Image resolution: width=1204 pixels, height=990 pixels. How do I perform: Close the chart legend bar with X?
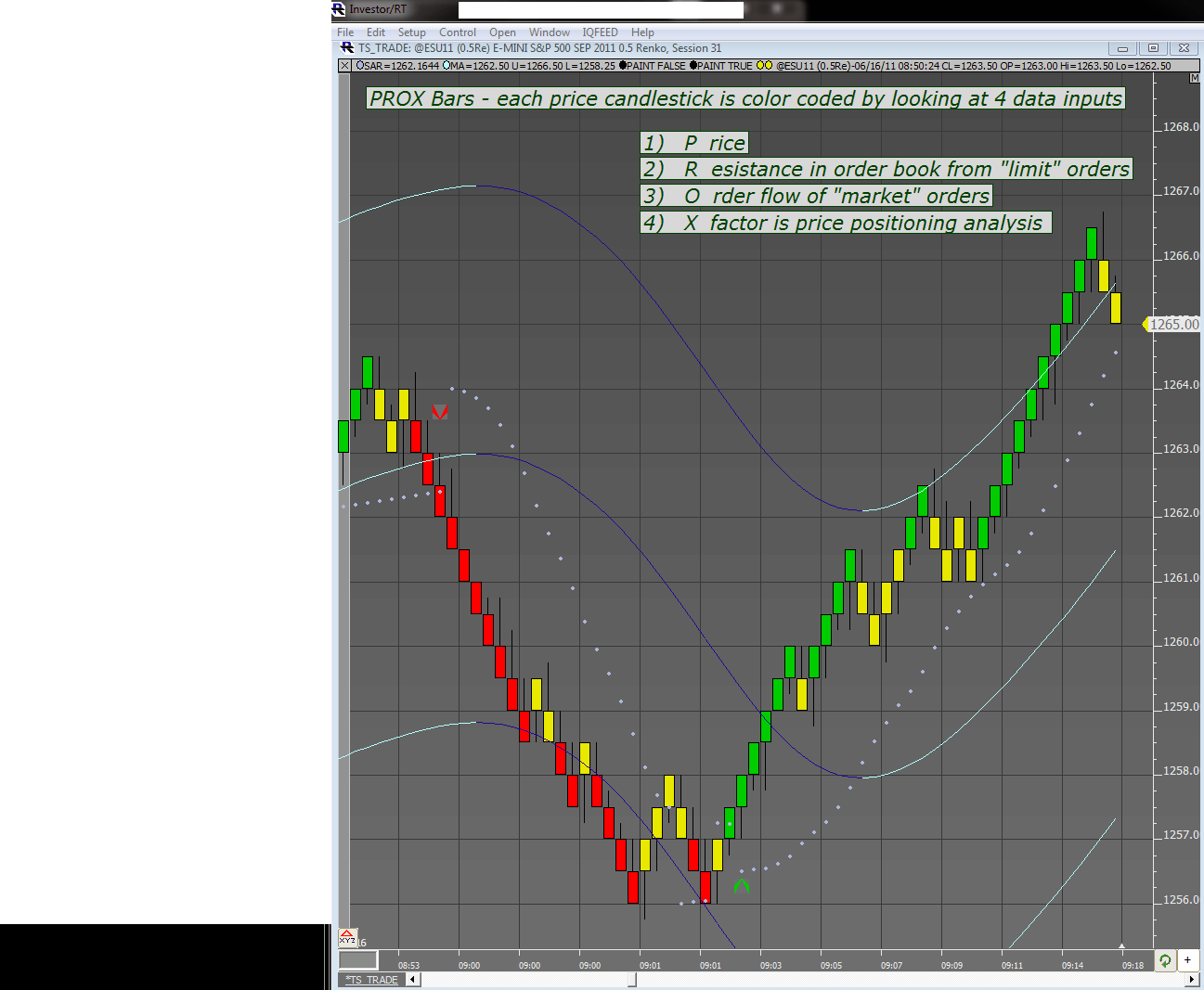tap(344, 66)
